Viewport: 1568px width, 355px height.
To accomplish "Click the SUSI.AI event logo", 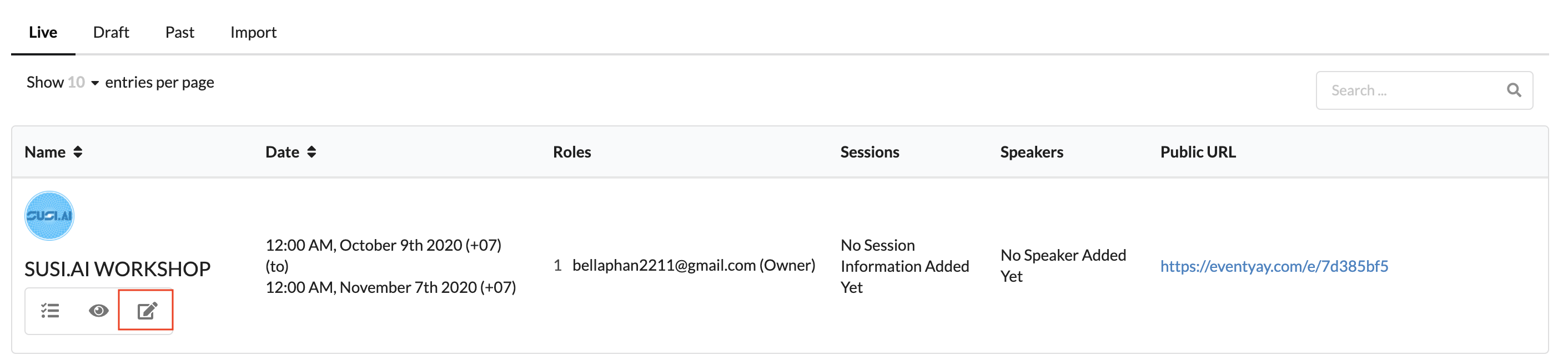I will click(x=49, y=216).
